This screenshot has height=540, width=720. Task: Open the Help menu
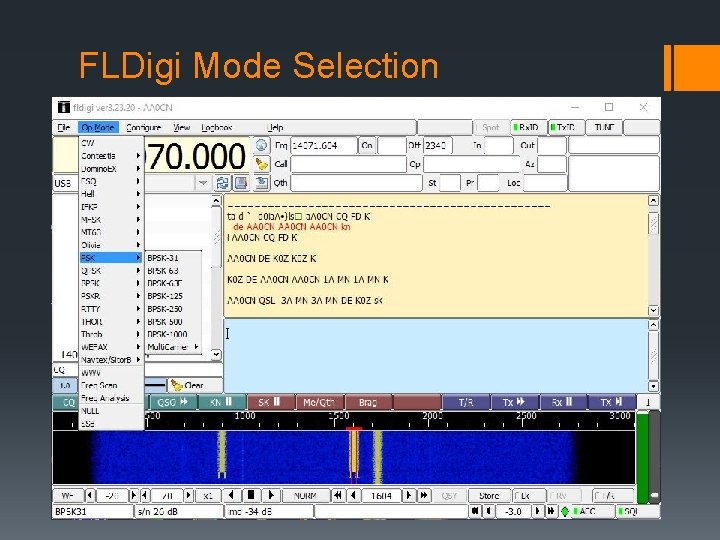click(x=275, y=128)
